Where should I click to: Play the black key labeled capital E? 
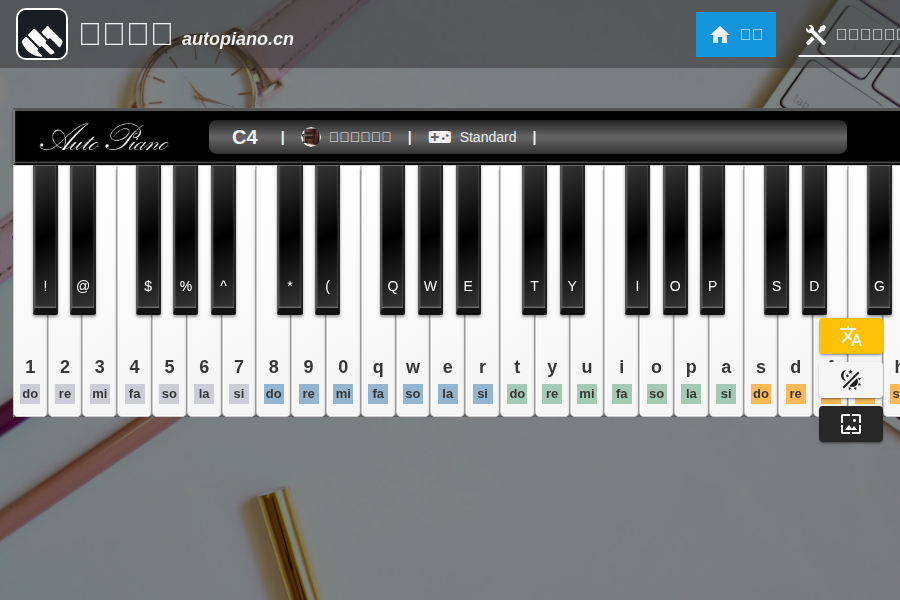point(468,239)
